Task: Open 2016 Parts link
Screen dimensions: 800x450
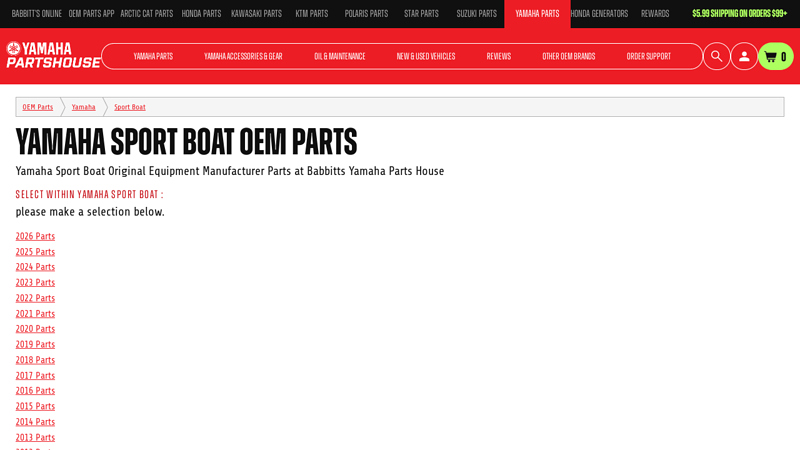Action: pyautogui.click(x=35, y=390)
